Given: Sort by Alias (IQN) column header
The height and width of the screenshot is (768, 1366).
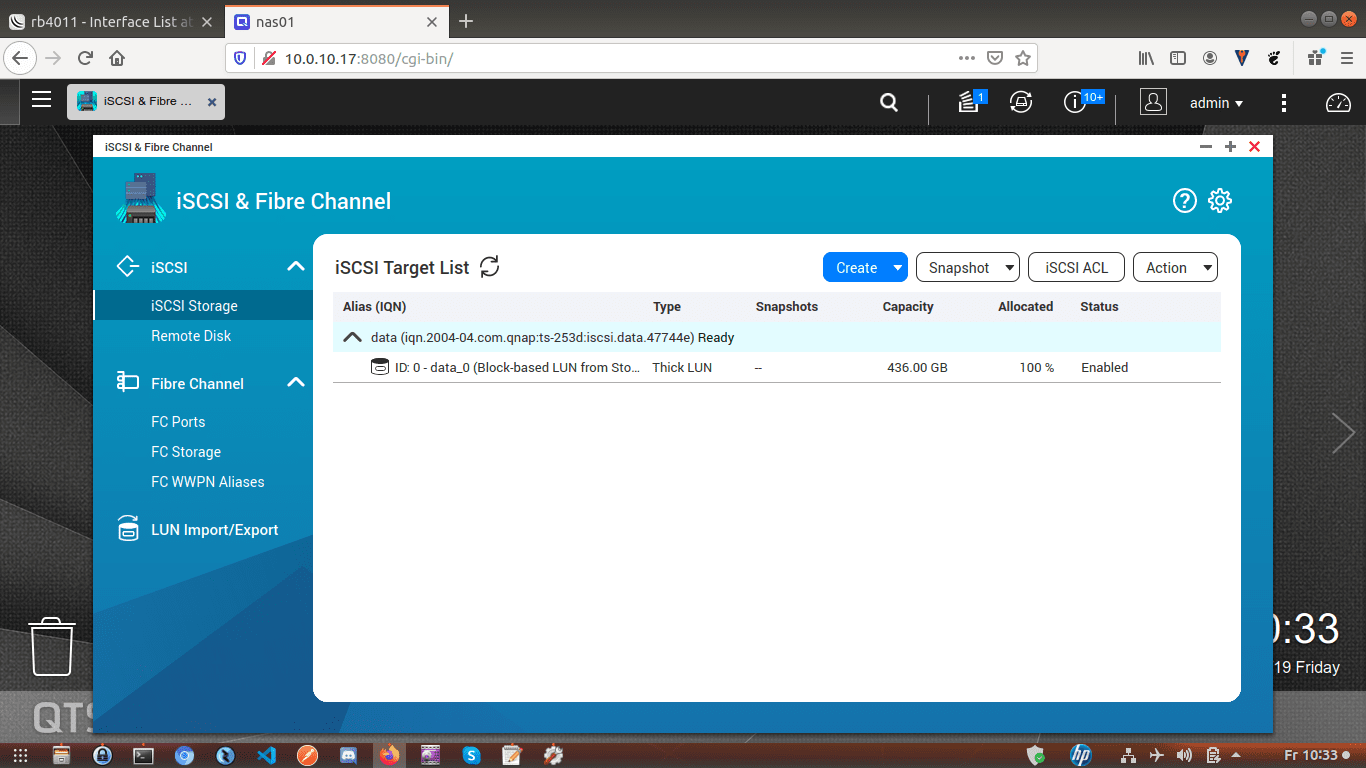Looking at the screenshot, I should click(374, 306).
